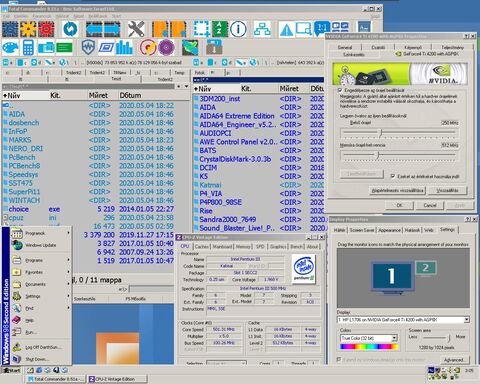Expand the Favorites submenu in Start menu
Viewport: 480px width, 384px height.
(x=41, y=272)
